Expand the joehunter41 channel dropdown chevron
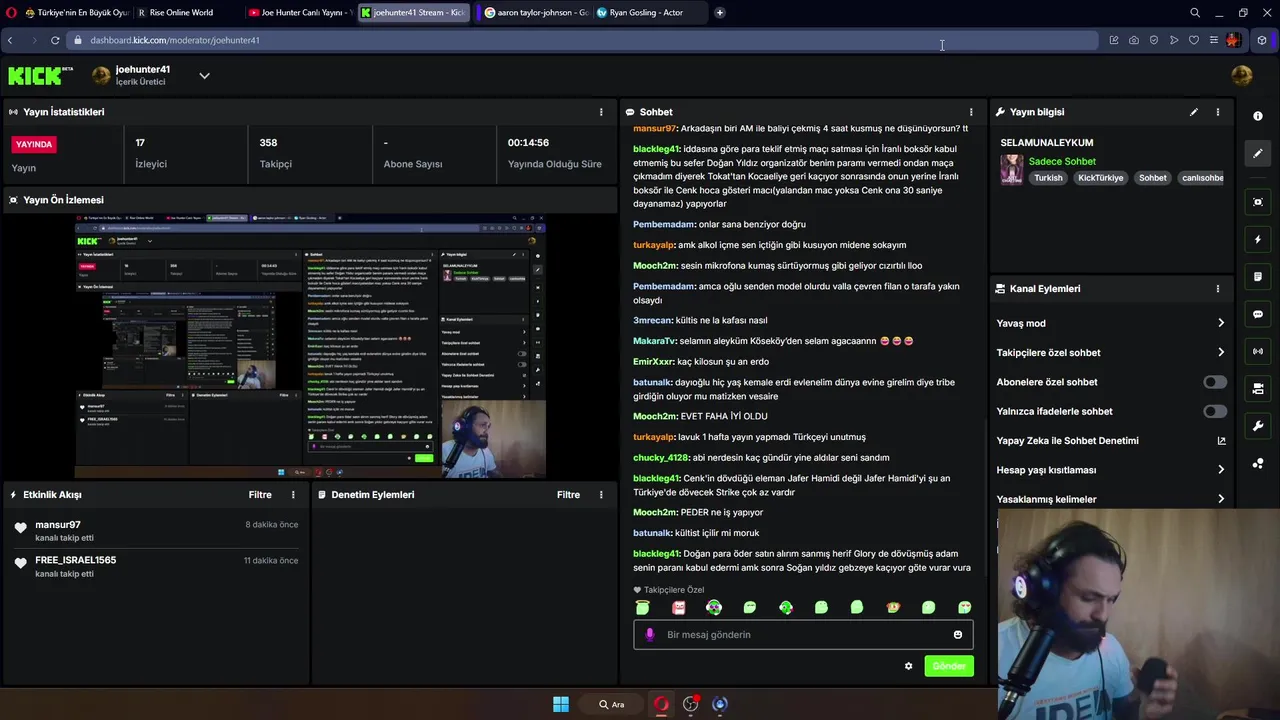Image resolution: width=1280 pixels, height=720 pixels. coord(204,76)
